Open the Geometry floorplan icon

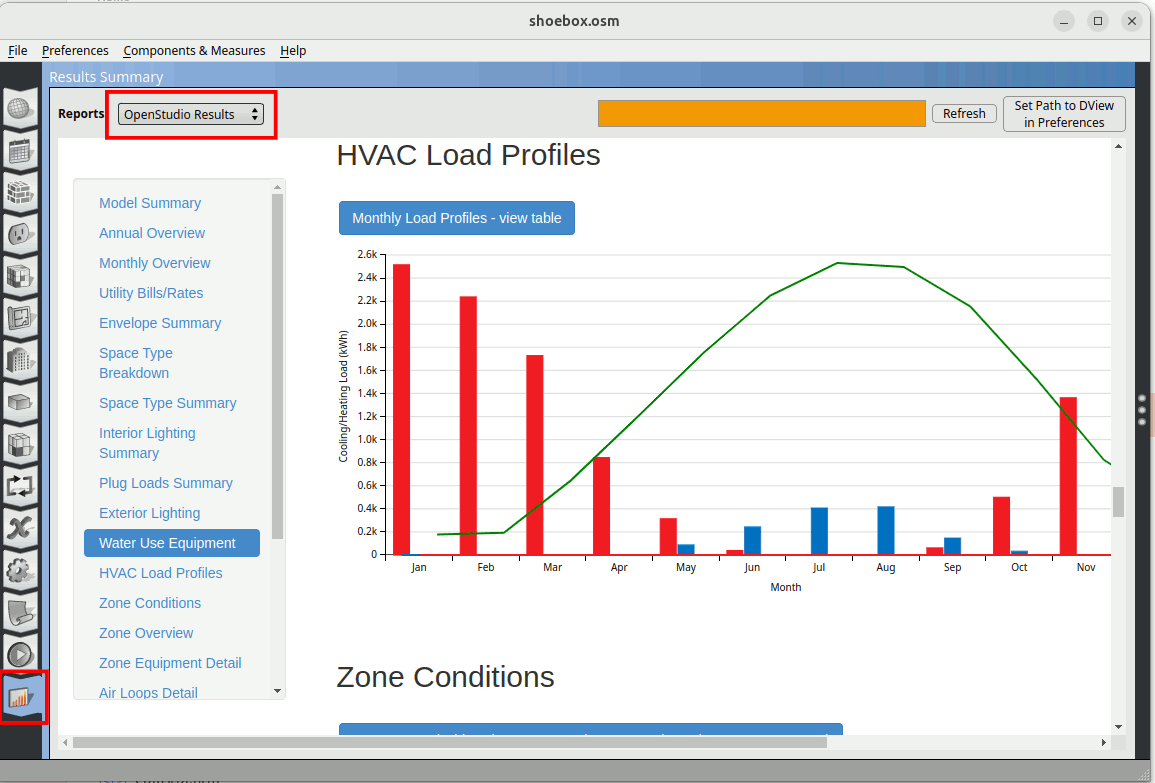tap(21, 318)
